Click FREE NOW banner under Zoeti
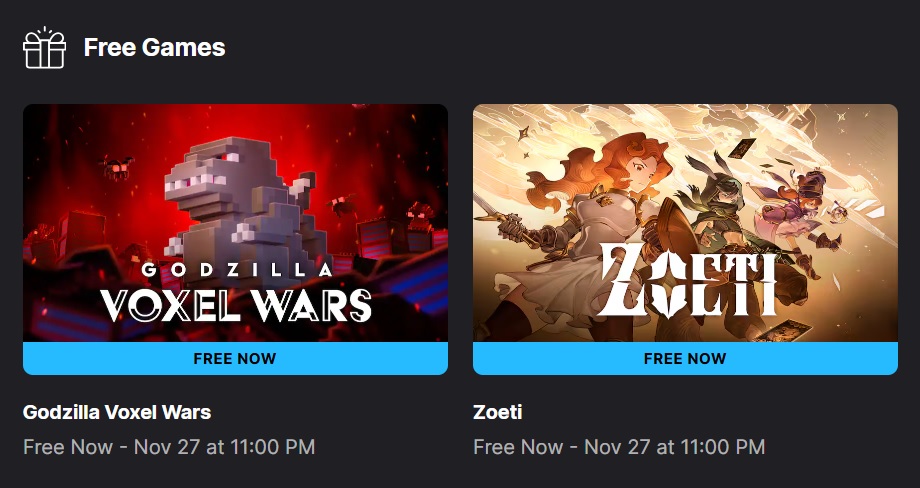 pos(685,358)
